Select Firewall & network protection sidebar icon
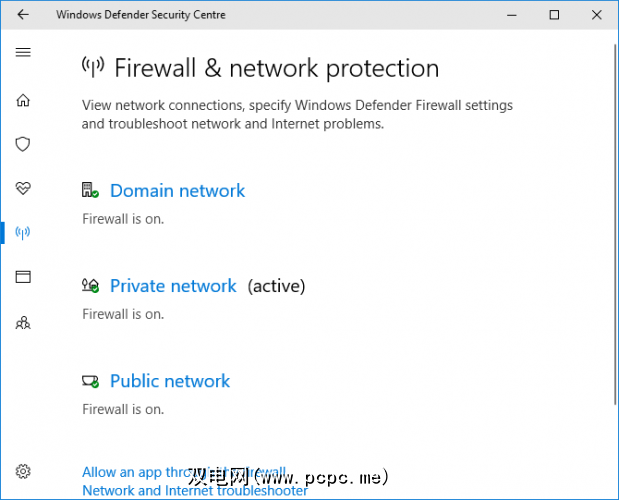This screenshot has height=500, width=619. (23, 233)
